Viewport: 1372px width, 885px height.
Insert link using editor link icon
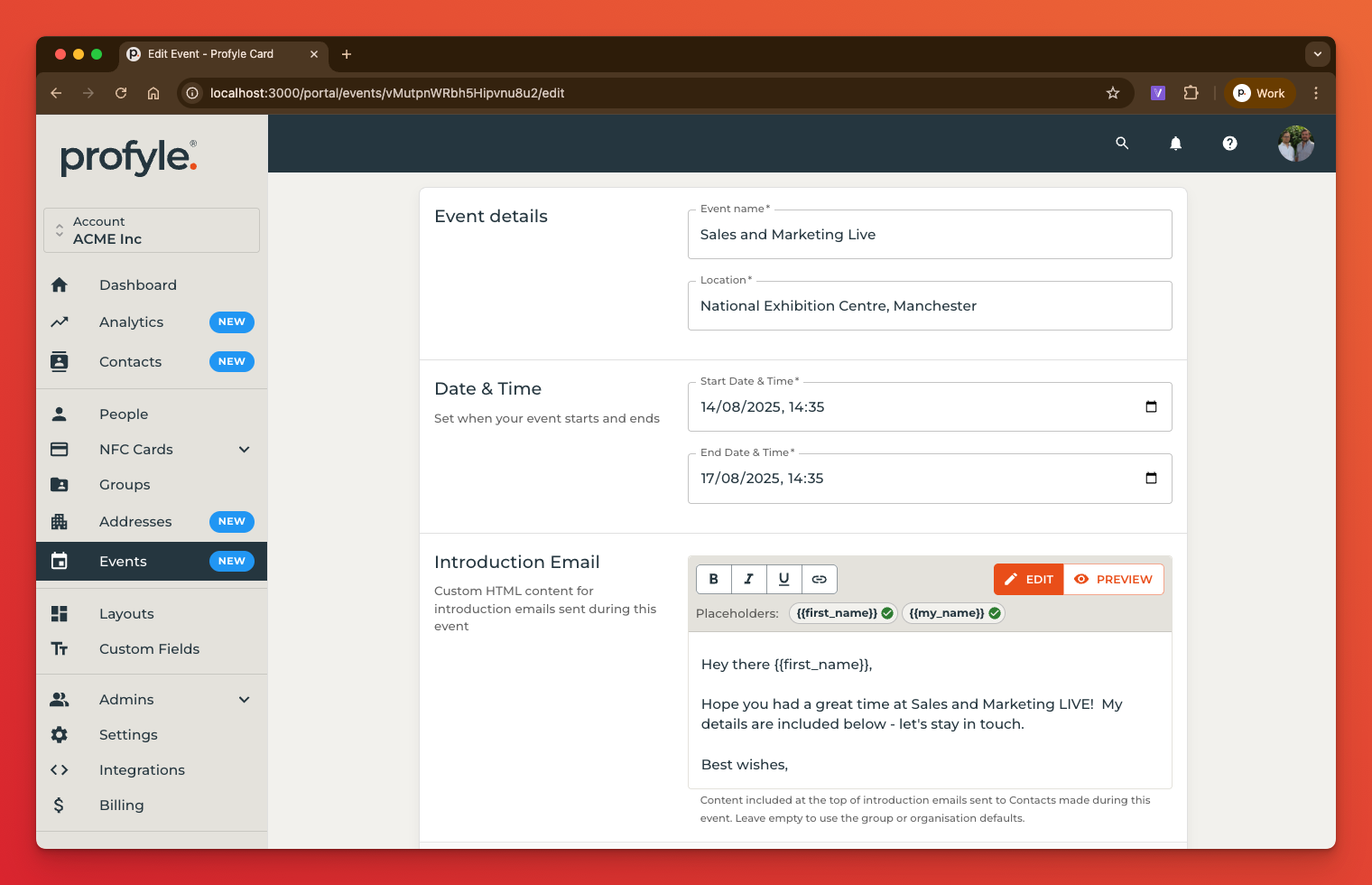tap(819, 579)
